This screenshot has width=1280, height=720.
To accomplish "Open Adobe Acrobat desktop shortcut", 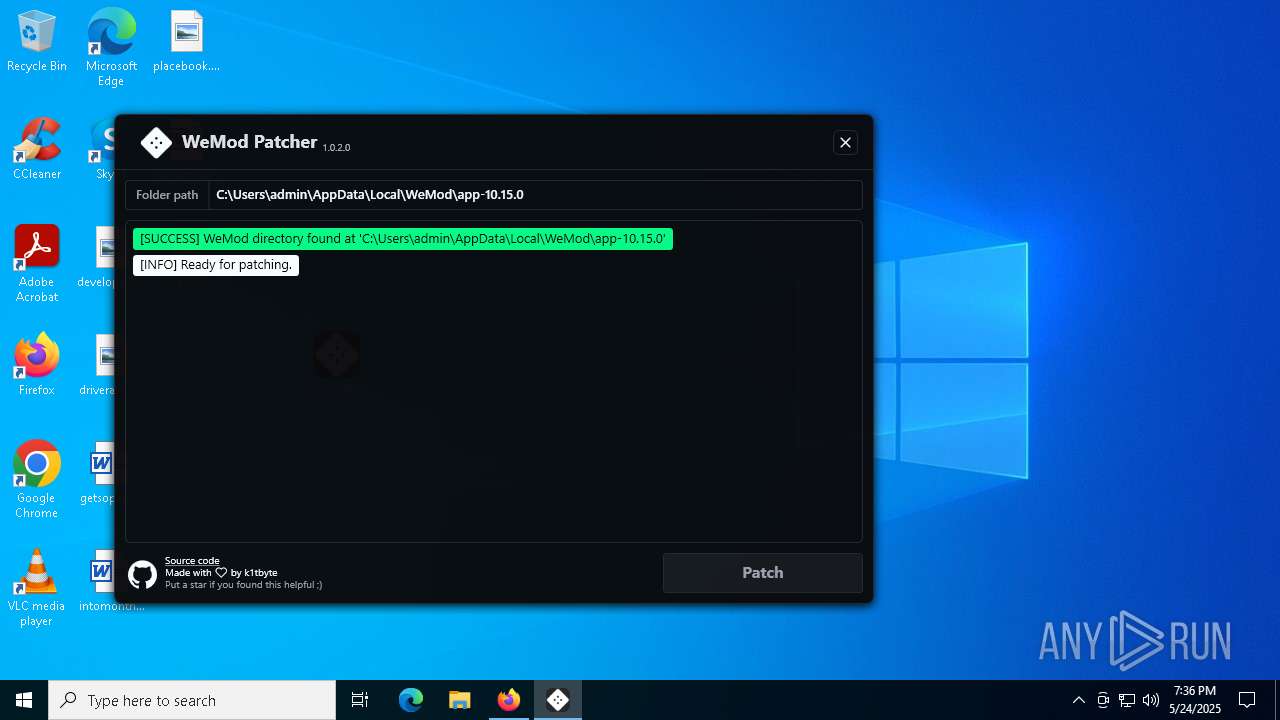I will tap(37, 264).
